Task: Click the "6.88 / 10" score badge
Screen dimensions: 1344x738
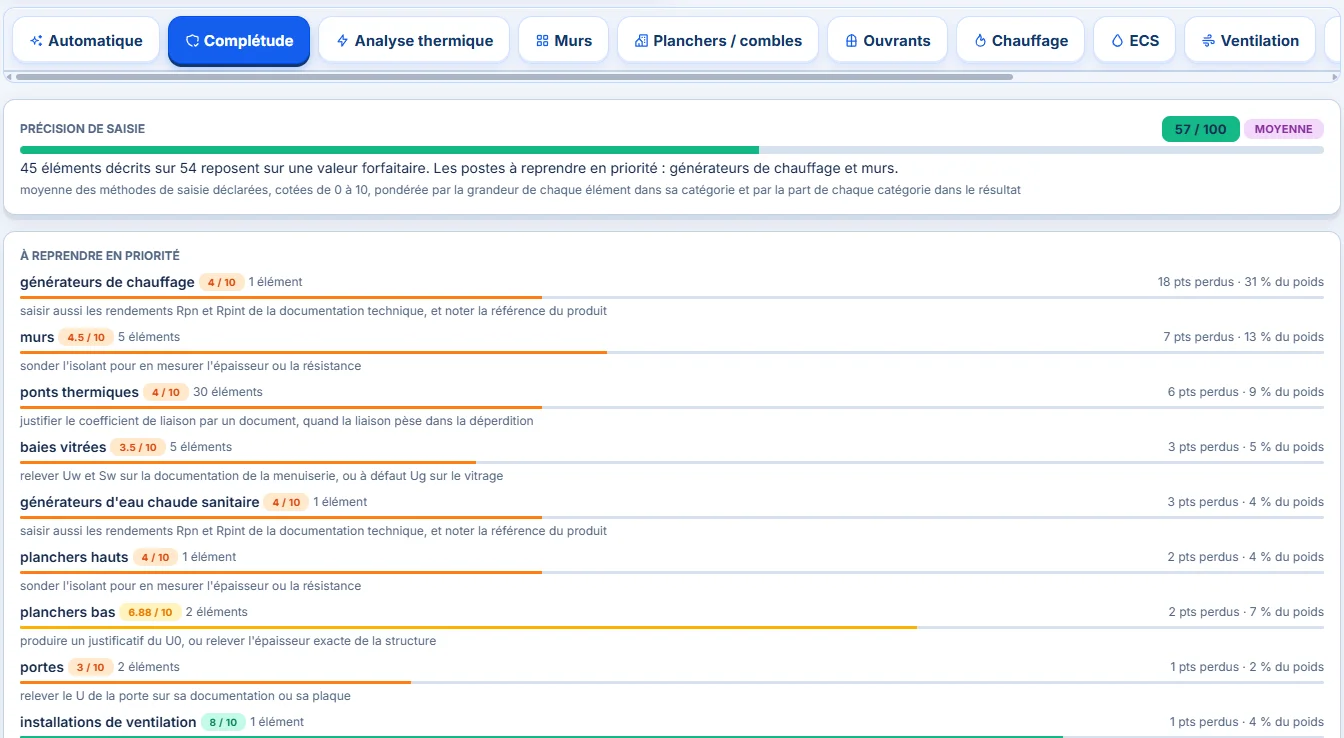Action: (151, 612)
